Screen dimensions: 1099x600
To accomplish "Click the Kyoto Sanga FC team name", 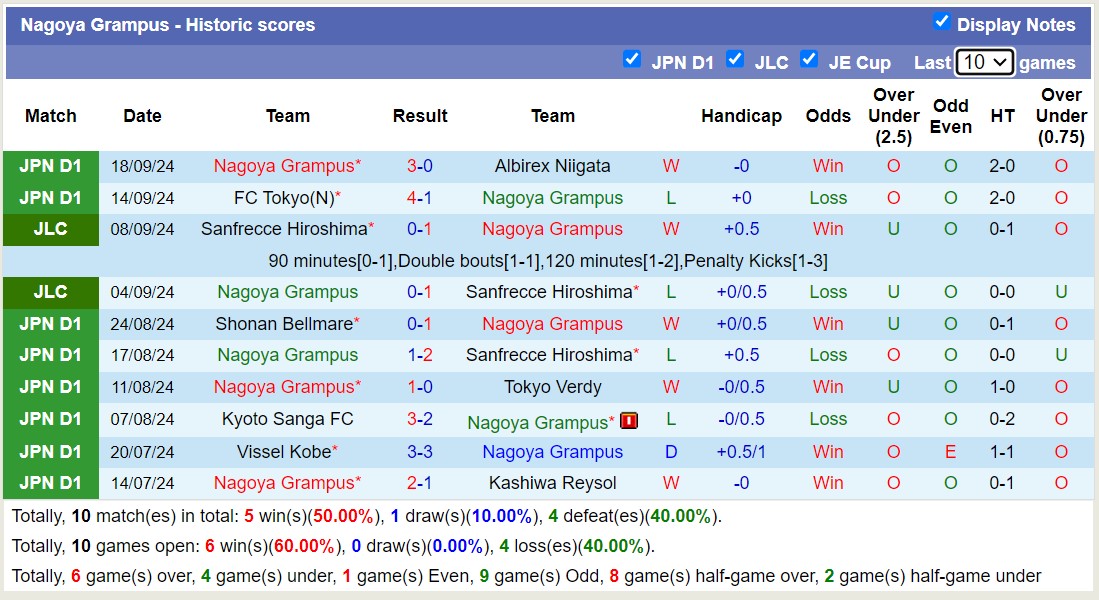I will tap(287, 419).
